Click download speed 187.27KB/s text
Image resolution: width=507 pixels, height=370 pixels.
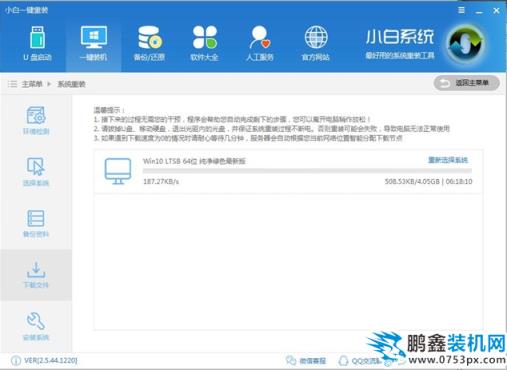point(161,182)
